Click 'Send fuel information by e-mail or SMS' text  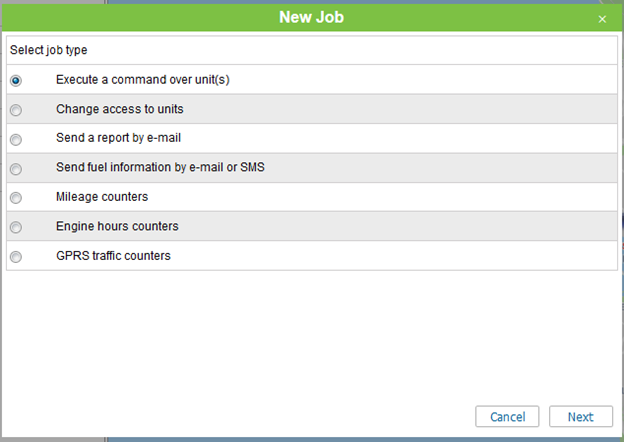(160, 167)
